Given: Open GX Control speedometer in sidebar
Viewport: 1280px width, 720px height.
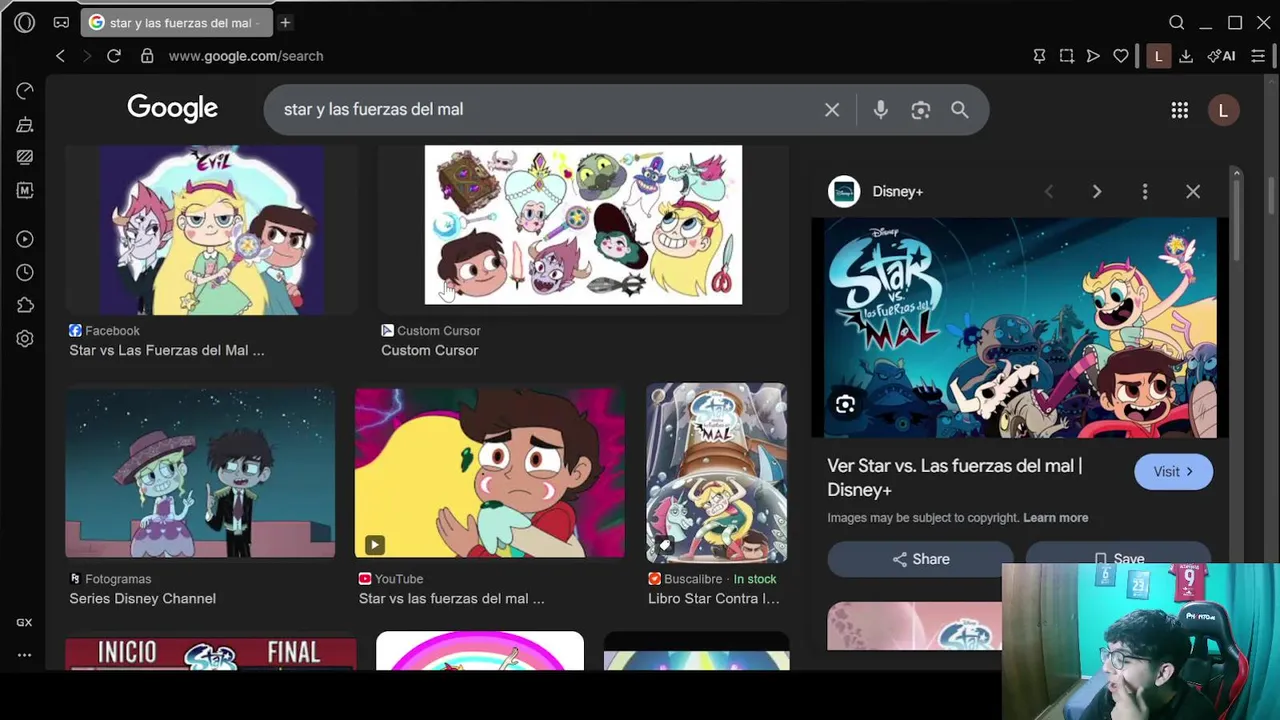Looking at the screenshot, I should point(25,91).
